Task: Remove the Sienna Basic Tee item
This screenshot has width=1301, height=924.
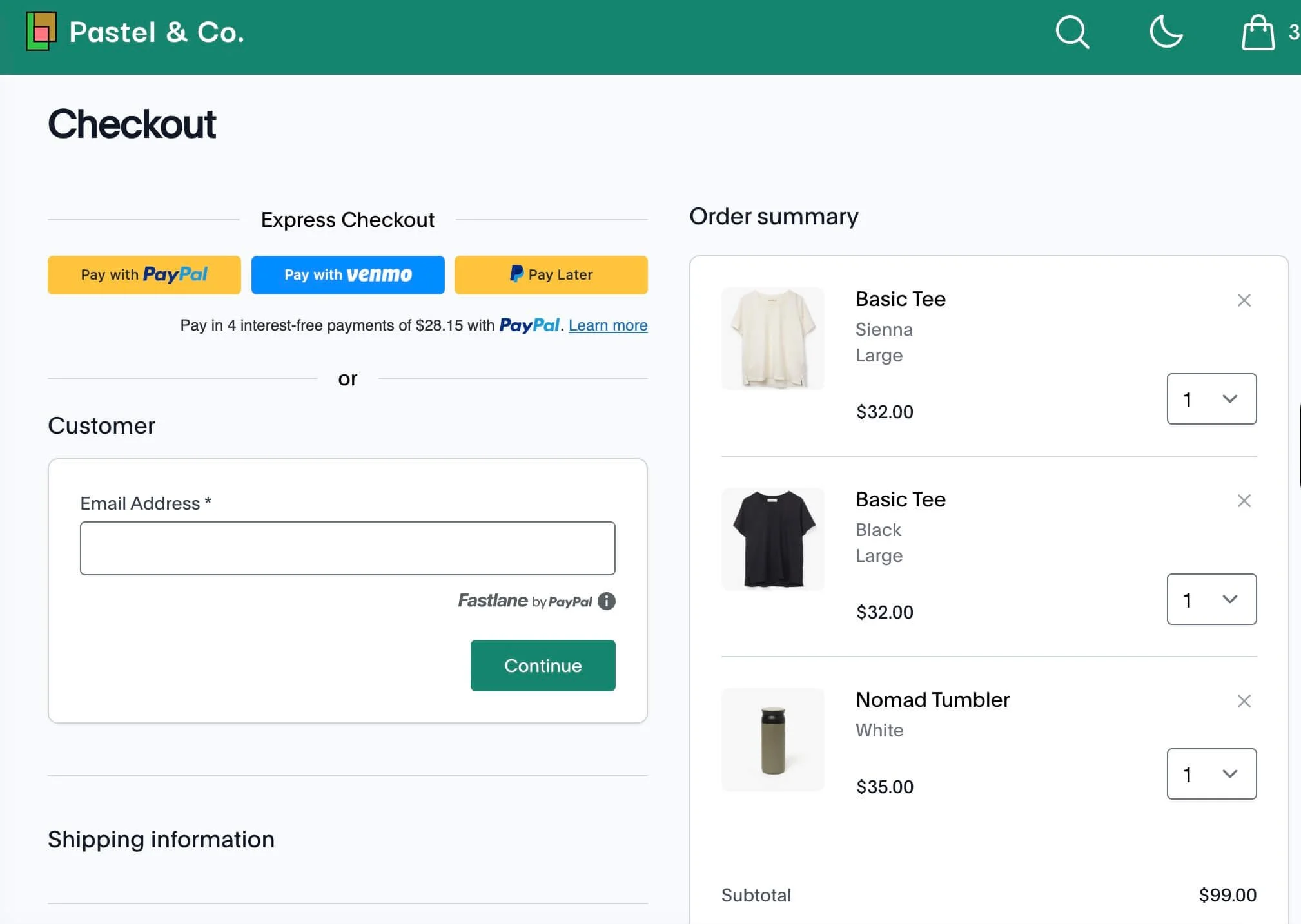Action: pyautogui.click(x=1244, y=300)
